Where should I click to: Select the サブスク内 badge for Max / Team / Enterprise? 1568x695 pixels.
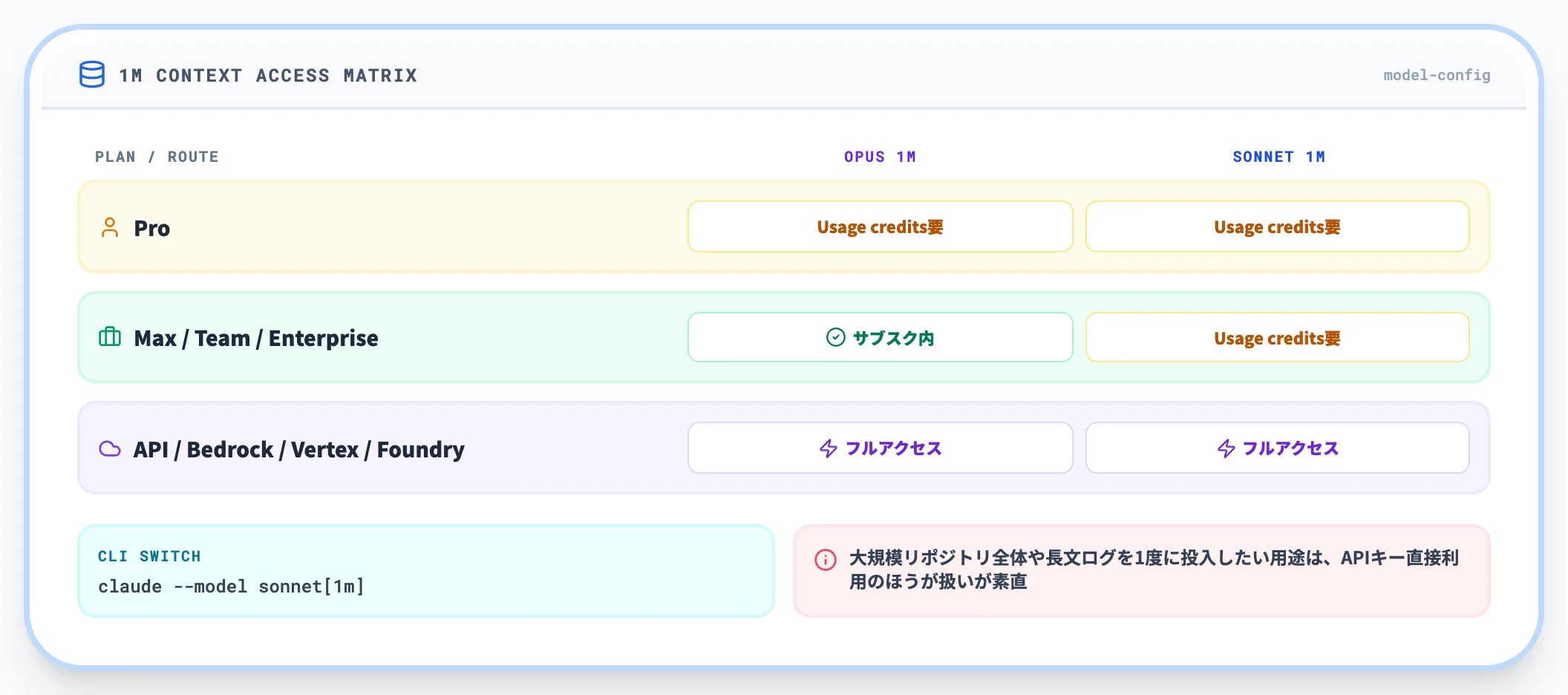point(881,337)
